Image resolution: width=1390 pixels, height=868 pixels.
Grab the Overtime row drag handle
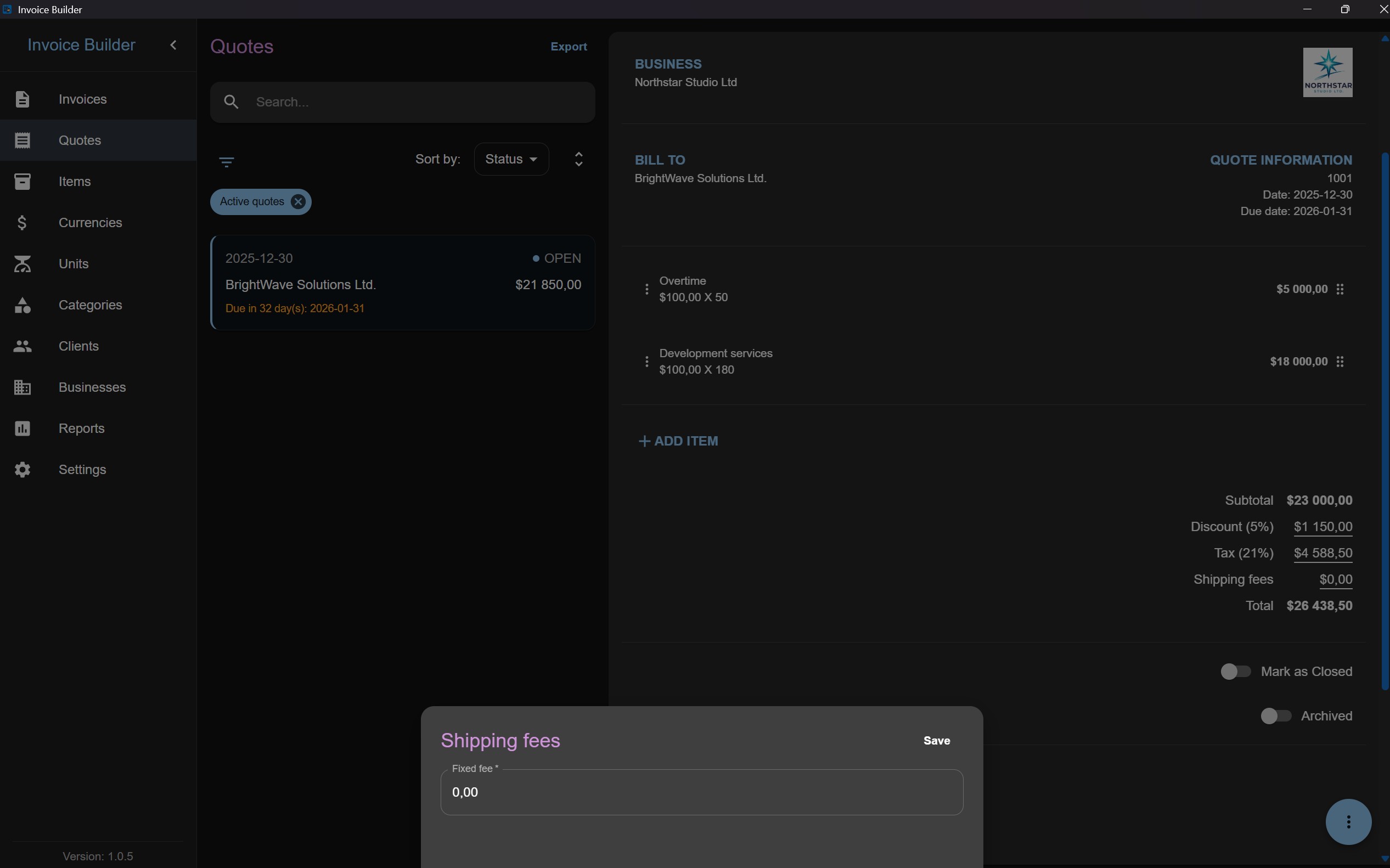(x=1340, y=289)
